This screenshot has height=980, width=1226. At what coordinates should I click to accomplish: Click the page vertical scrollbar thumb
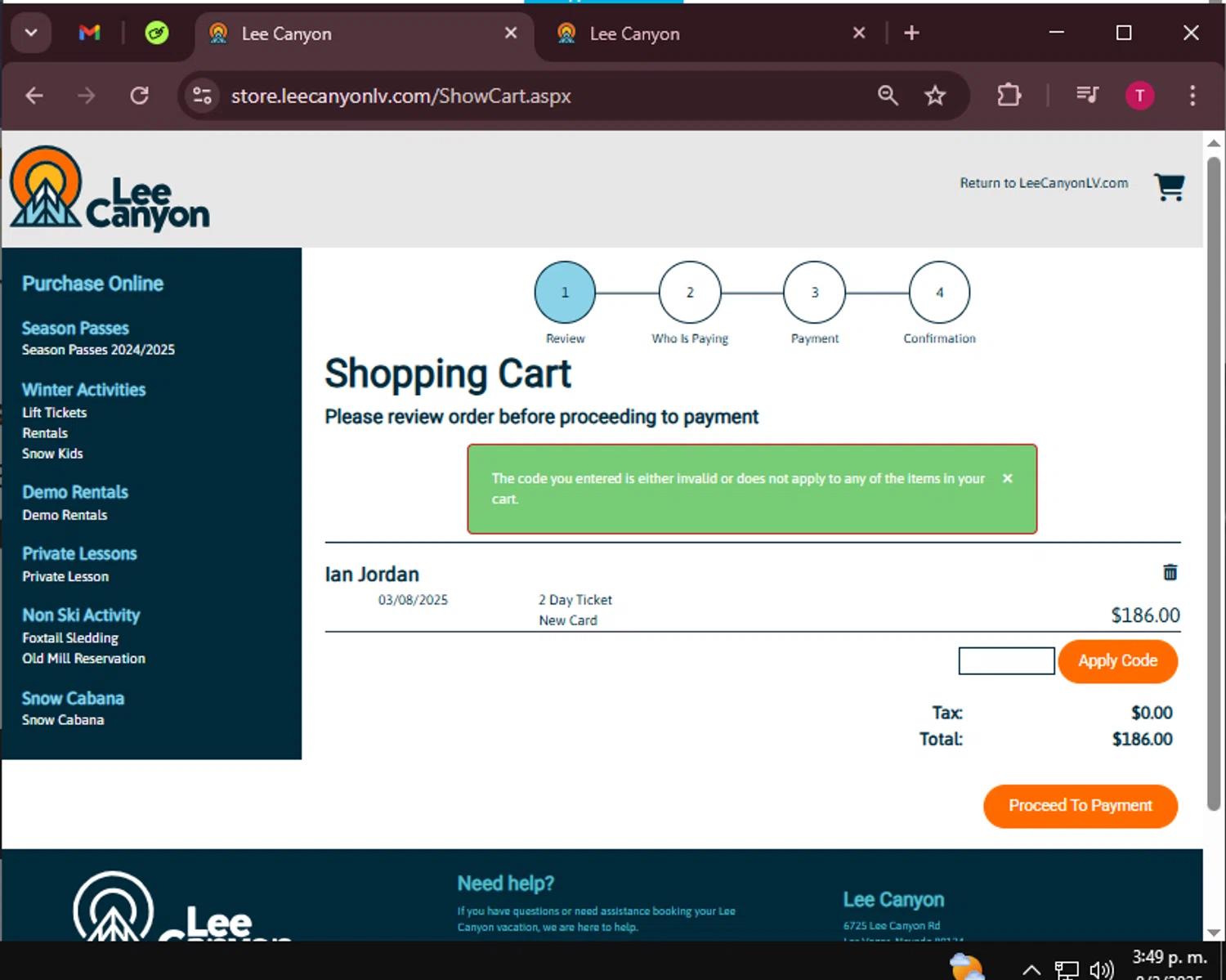coord(1214,482)
